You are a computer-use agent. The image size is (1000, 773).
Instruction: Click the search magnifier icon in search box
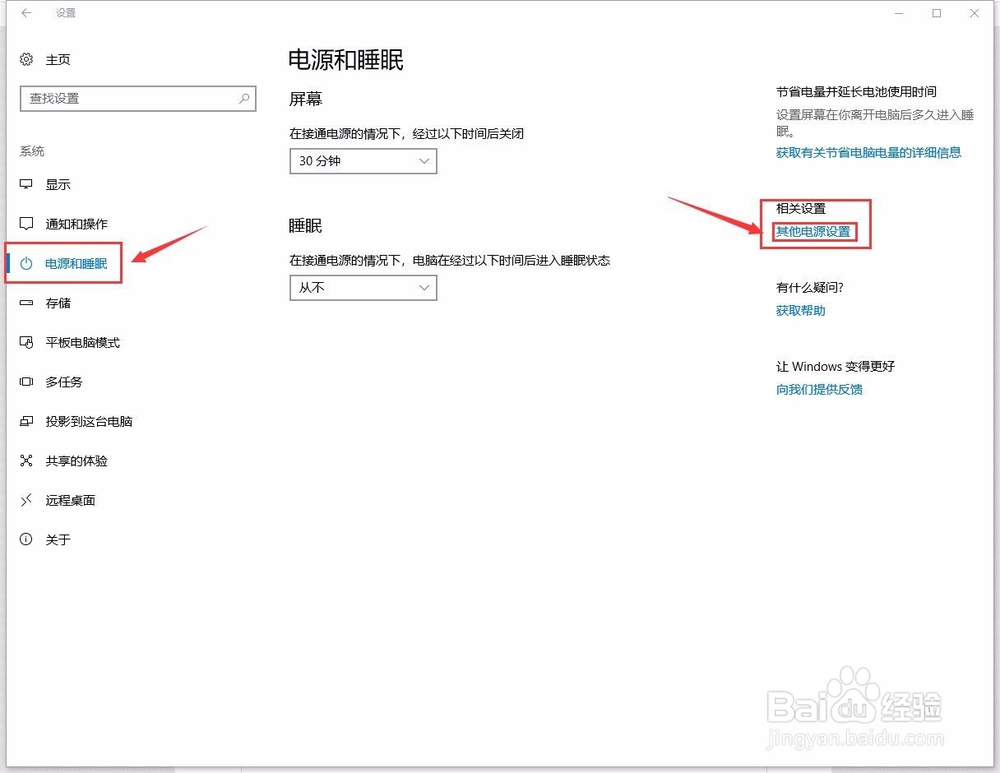pos(245,98)
